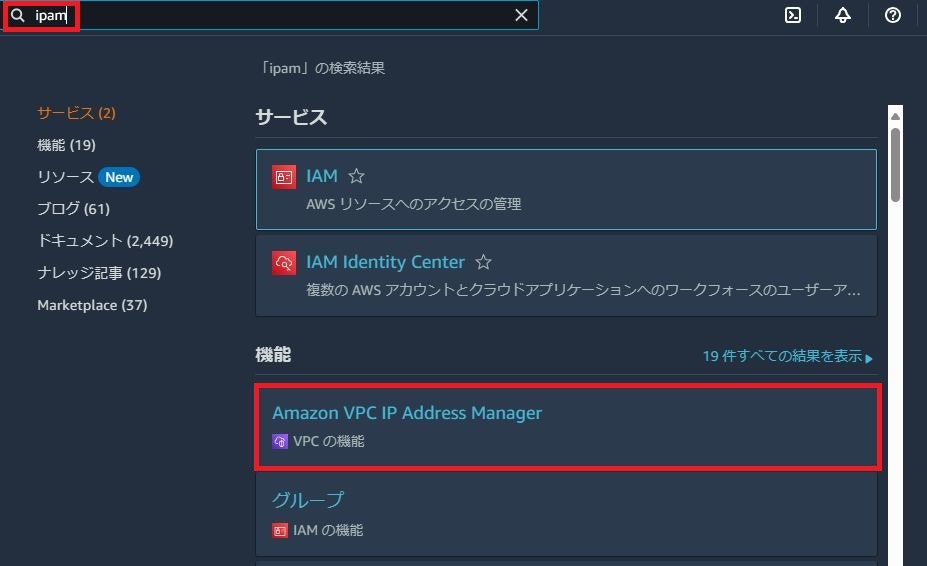This screenshot has width=927, height=566.
Task: Click the IAM Identity Center icon
Action: (284, 263)
